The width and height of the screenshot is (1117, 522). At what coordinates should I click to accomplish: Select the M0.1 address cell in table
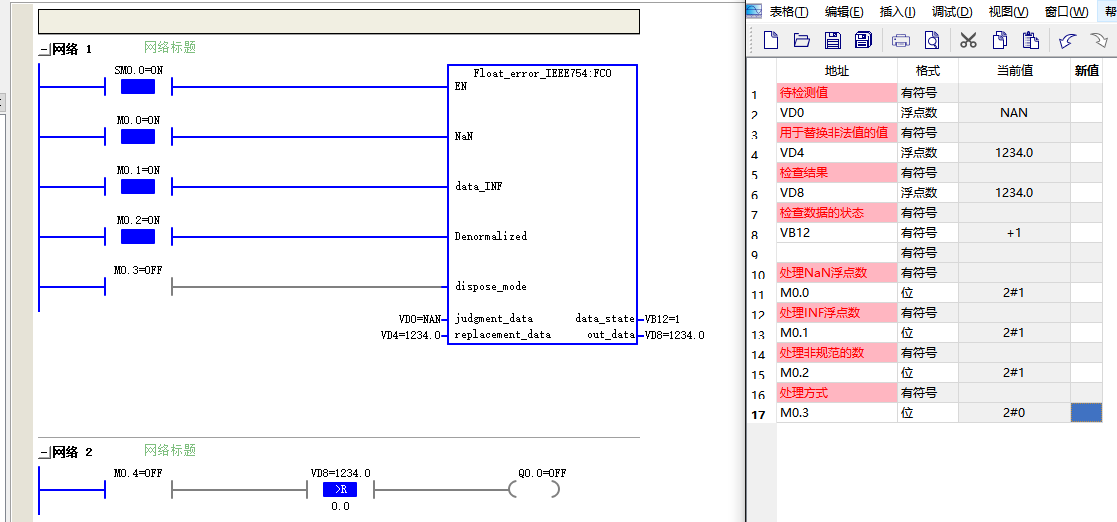pyautogui.click(x=837, y=333)
